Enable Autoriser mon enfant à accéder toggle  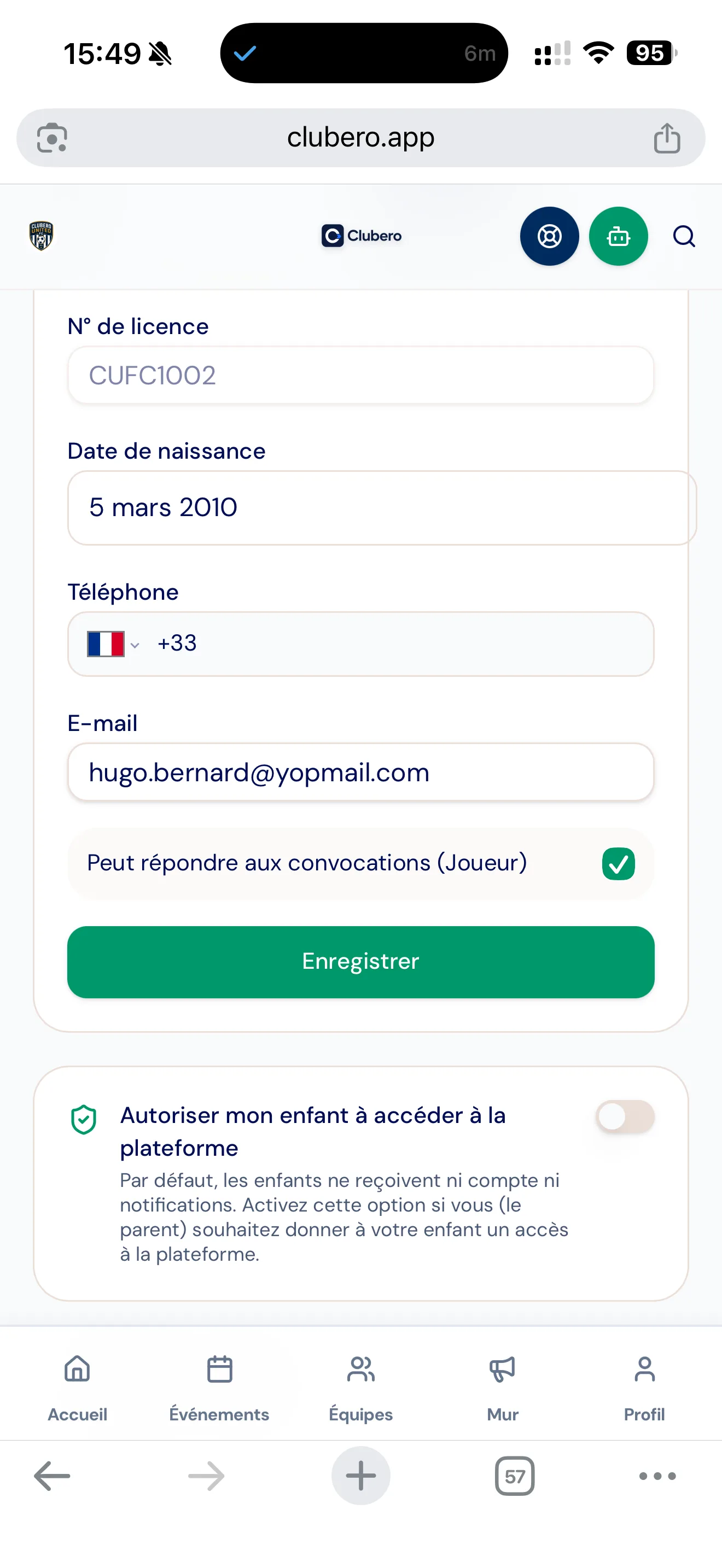pos(625,1117)
